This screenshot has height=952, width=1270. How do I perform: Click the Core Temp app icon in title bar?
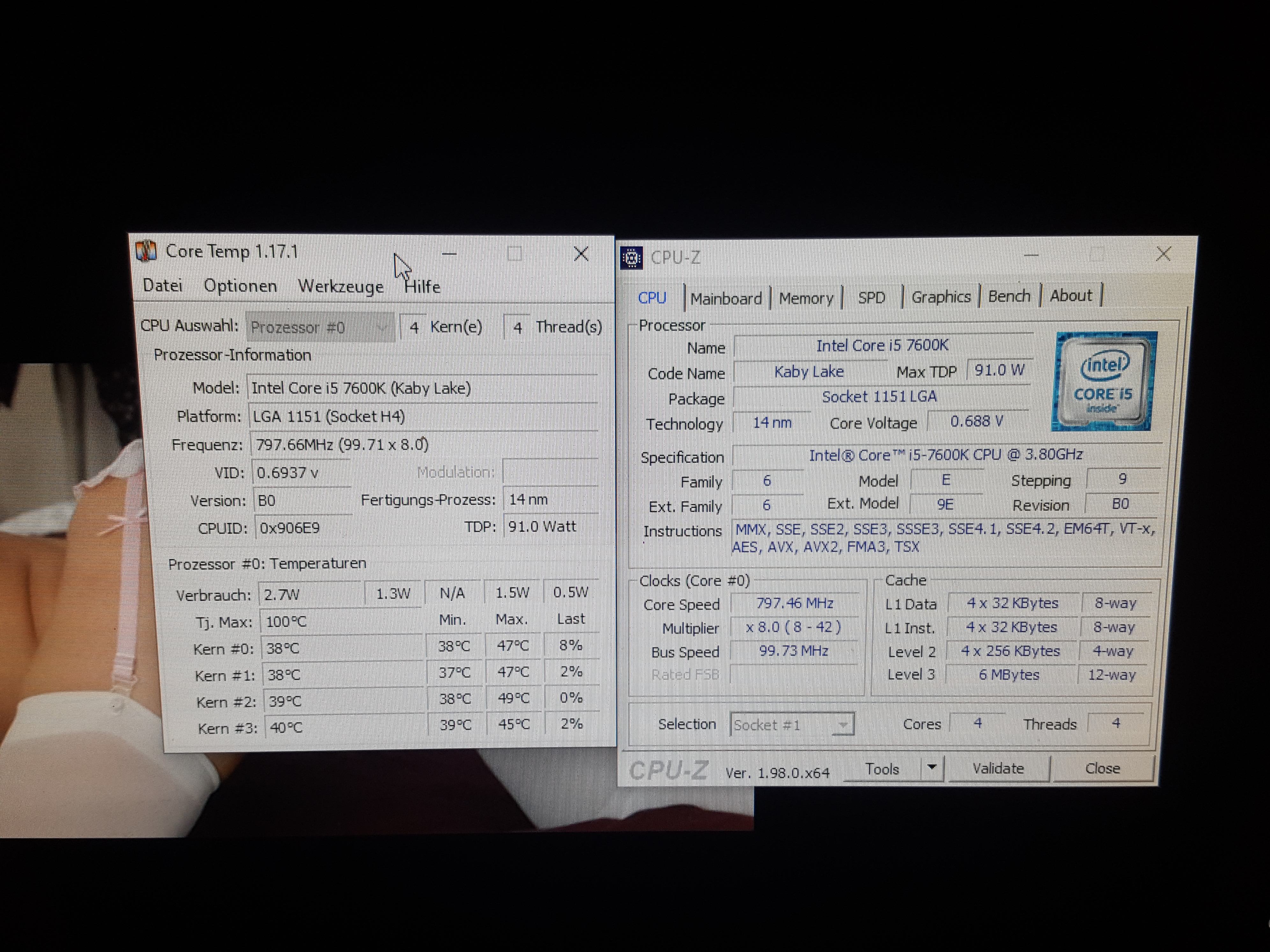[146, 251]
